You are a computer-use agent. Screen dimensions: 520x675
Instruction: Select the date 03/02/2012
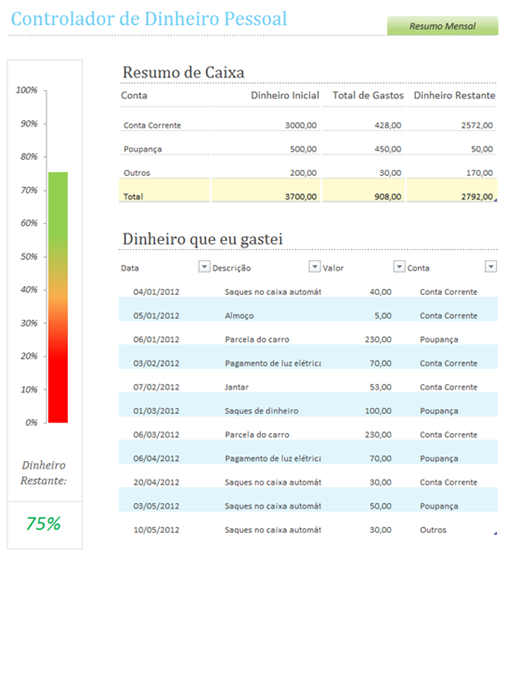click(x=156, y=363)
